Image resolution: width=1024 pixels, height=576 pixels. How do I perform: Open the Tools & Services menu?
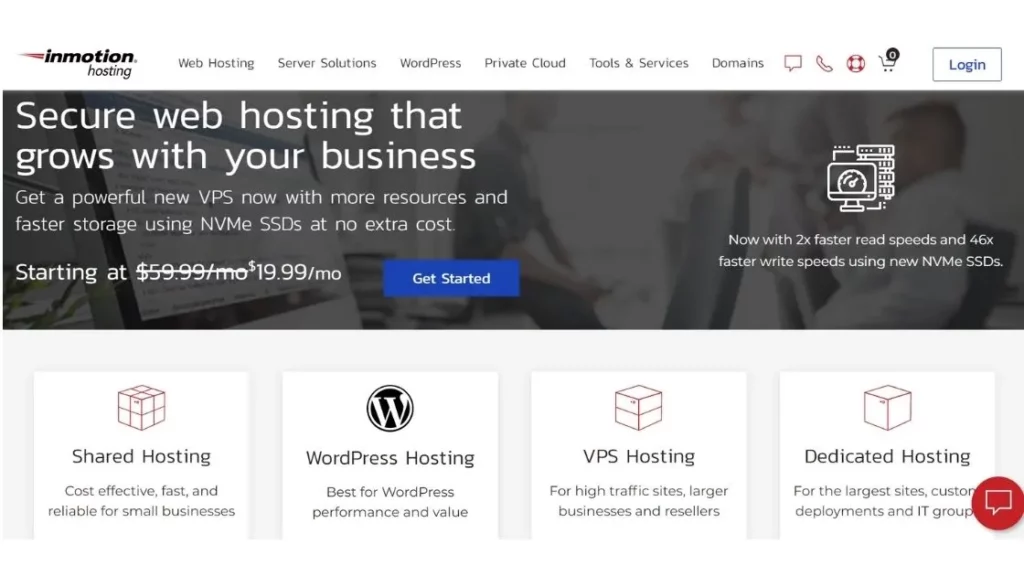point(639,63)
